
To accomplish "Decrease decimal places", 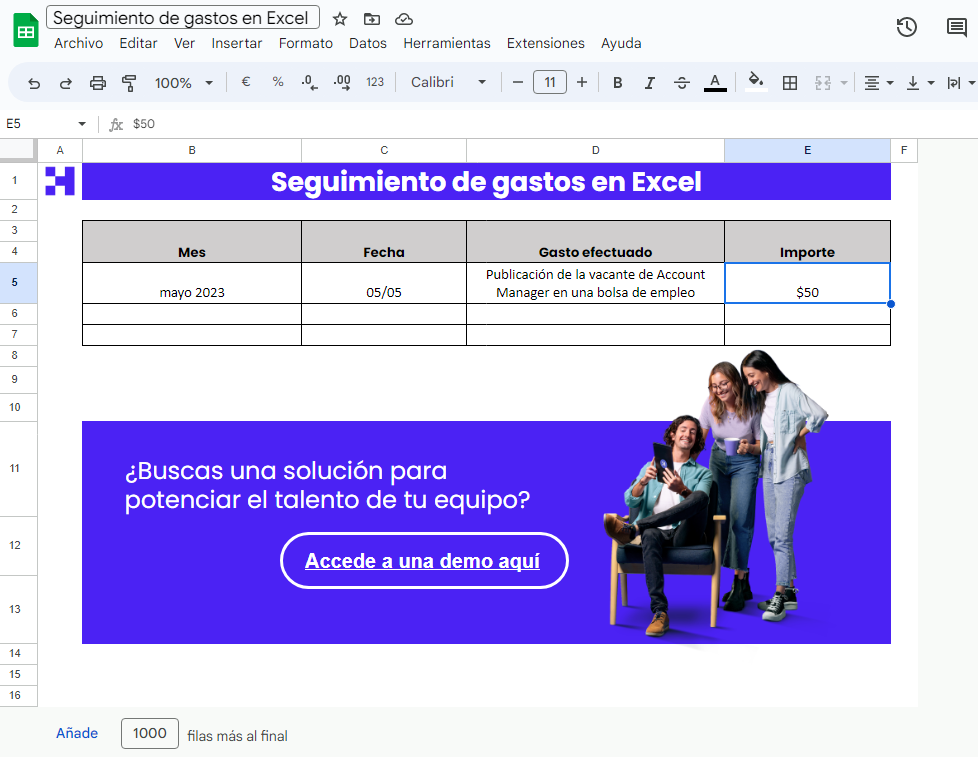I will pos(307,83).
